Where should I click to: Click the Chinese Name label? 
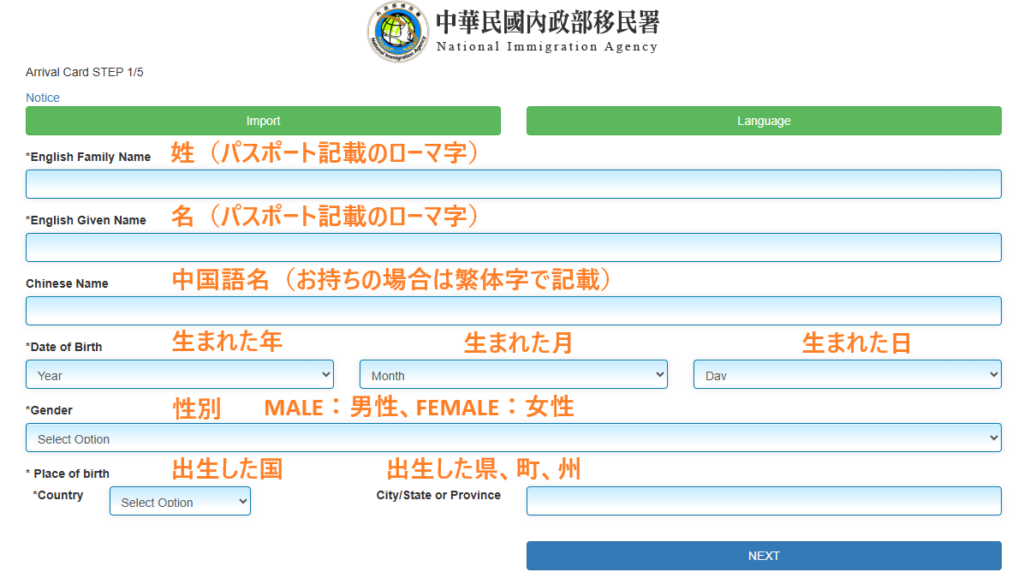[x=67, y=284]
